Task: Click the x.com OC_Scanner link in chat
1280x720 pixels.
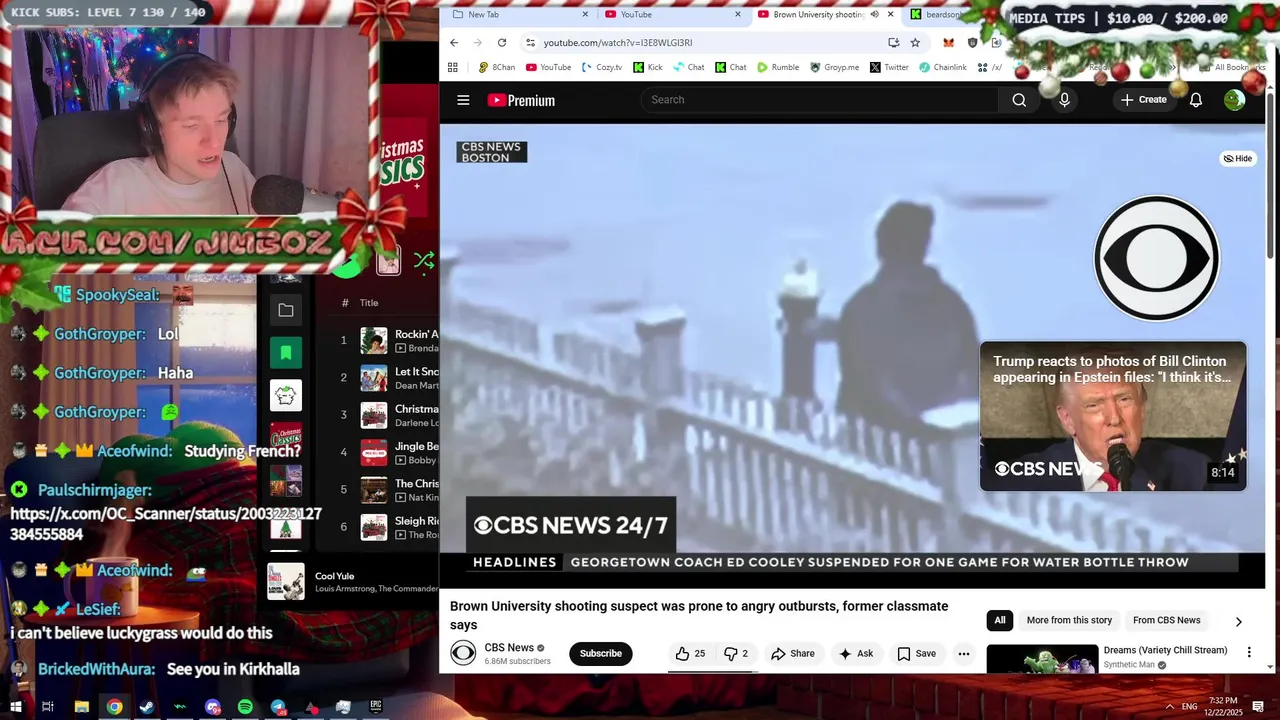Action: pos(166,524)
